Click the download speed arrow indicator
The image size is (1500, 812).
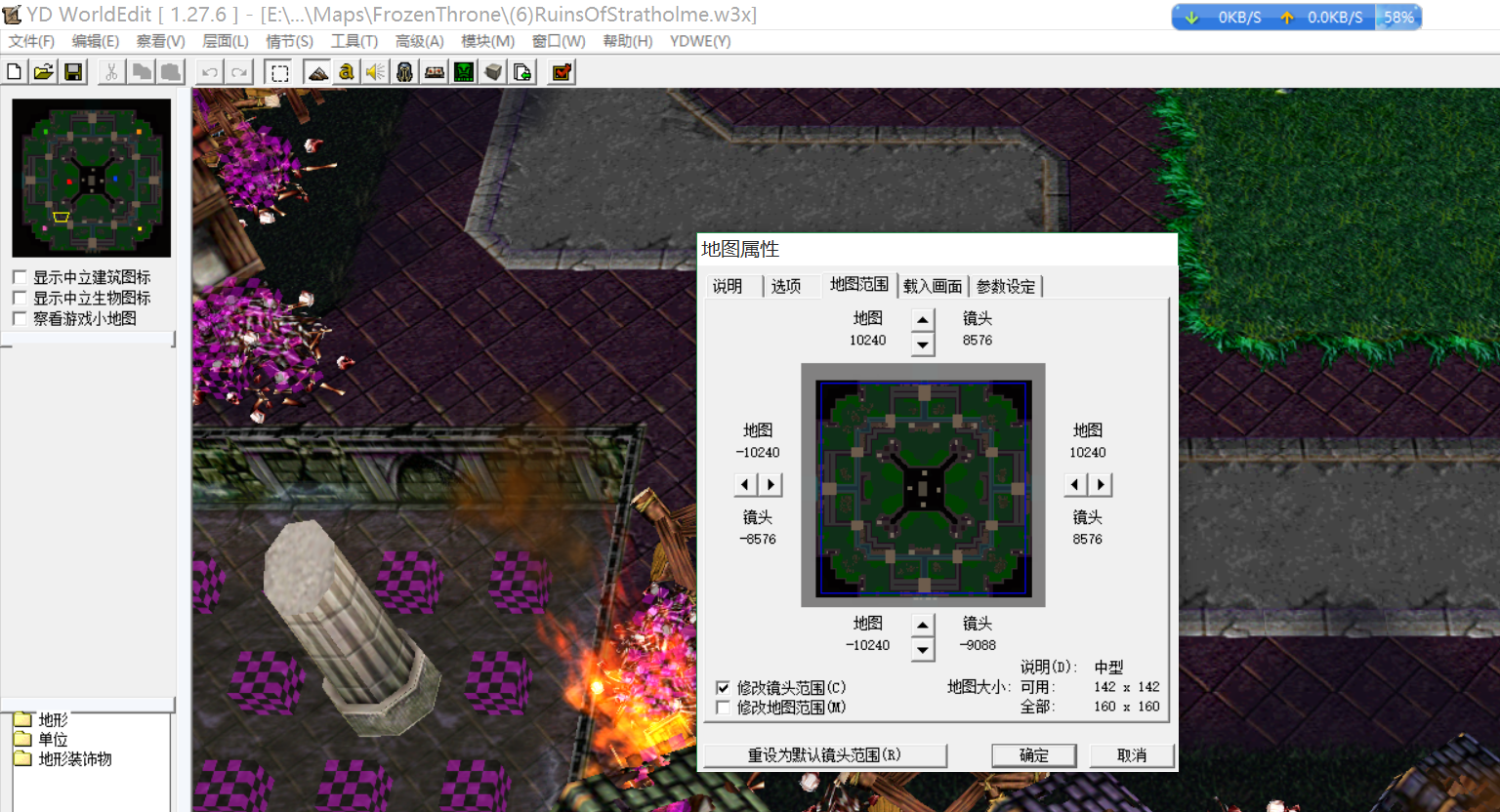(1192, 18)
